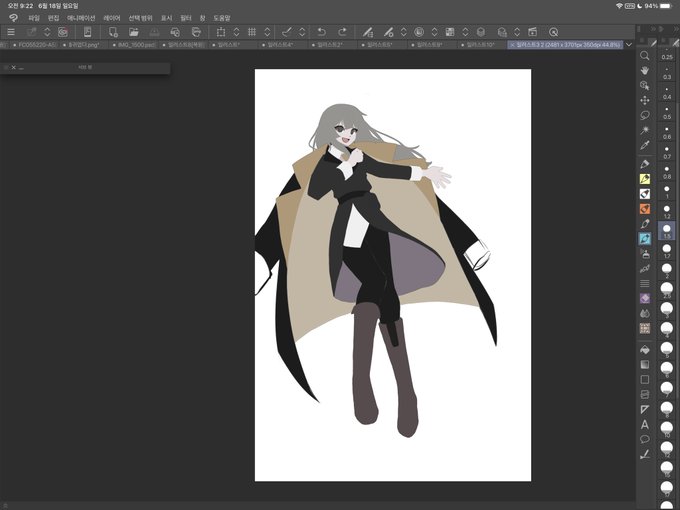Choose the Lasso selection tool
This screenshot has height=510, width=680.
point(645,115)
